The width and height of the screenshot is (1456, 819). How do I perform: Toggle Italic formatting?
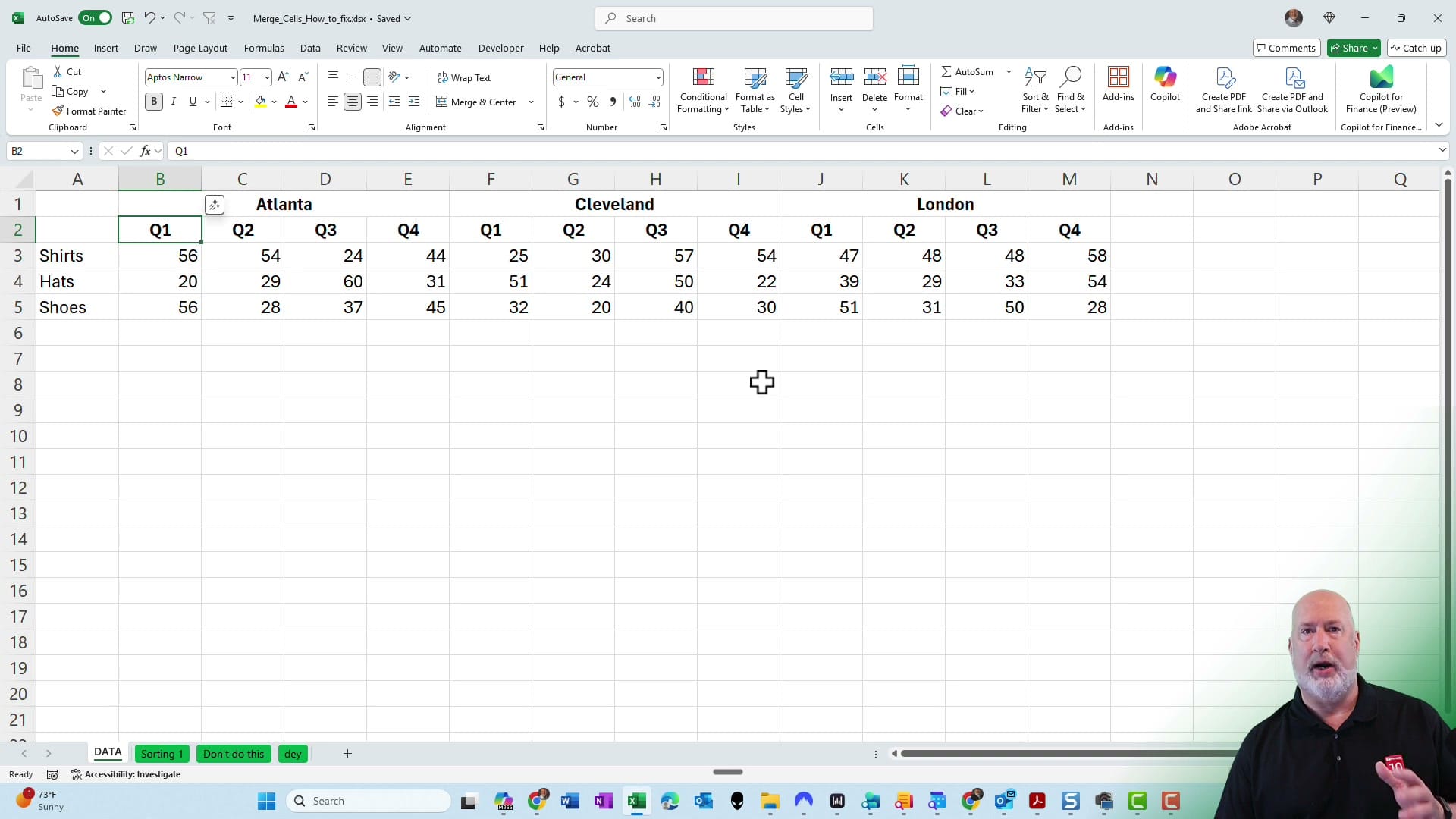[x=173, y=101]
